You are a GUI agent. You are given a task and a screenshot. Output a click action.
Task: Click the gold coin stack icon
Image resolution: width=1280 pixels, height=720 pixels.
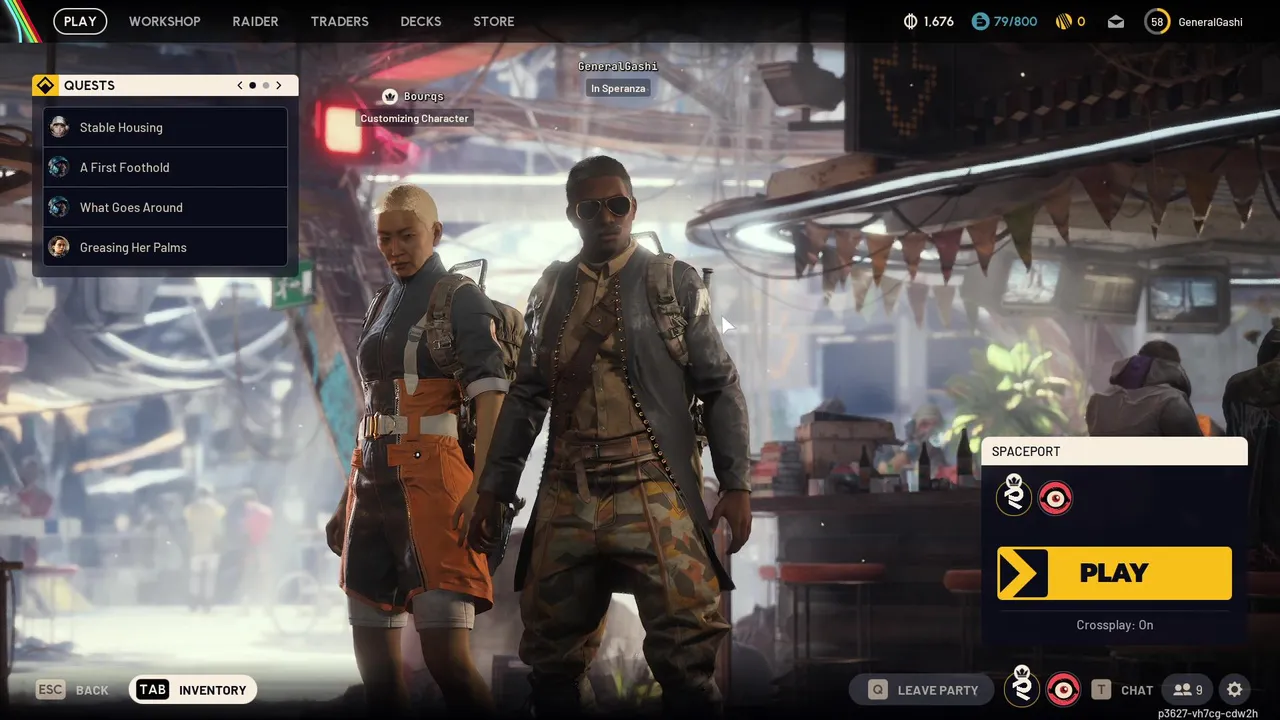click(x=1062, y=21)
